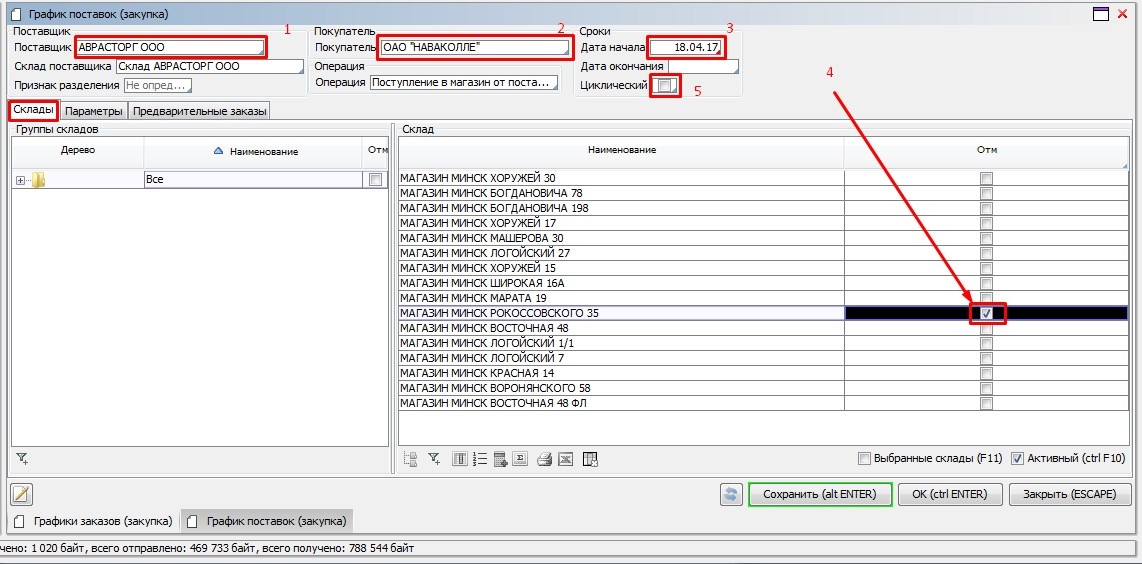This screenshot has width=1142, height=564.
Task: Open the Поставщик dropdown field
Action: point(171,47)
